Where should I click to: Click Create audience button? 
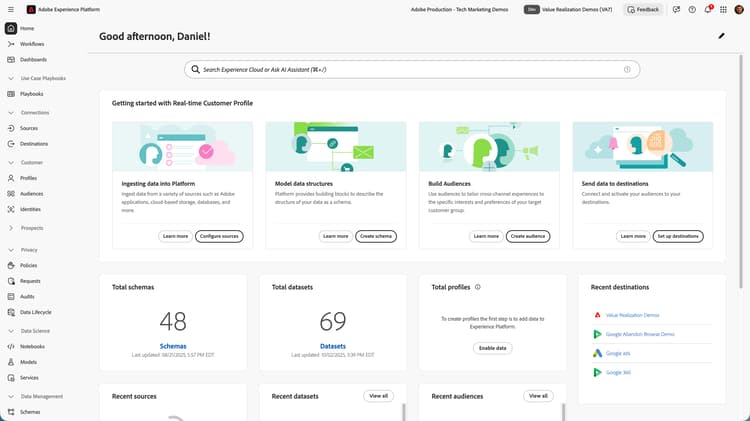pos(528,236)
